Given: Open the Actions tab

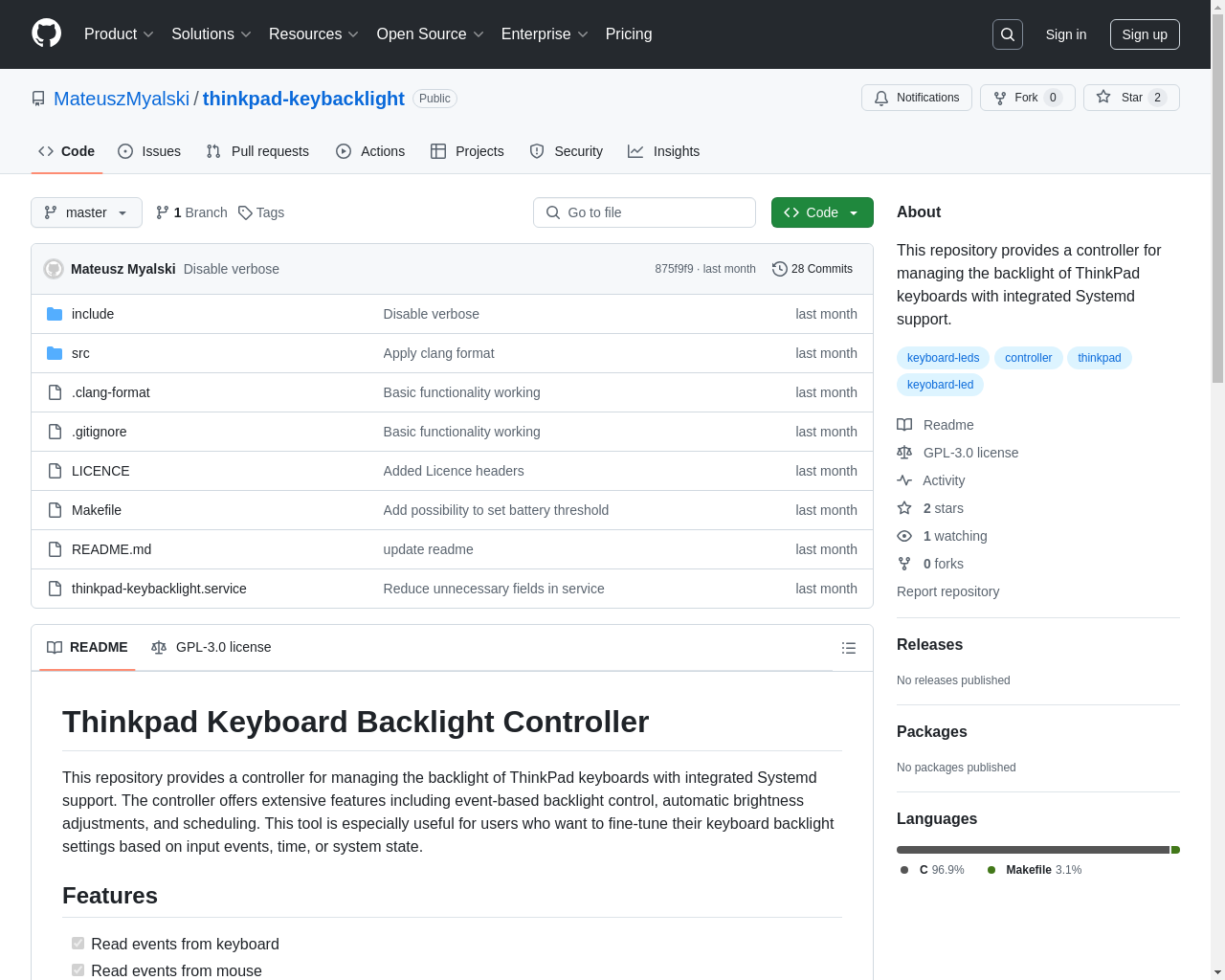Looking at the screenshot, I should (370, 151).
